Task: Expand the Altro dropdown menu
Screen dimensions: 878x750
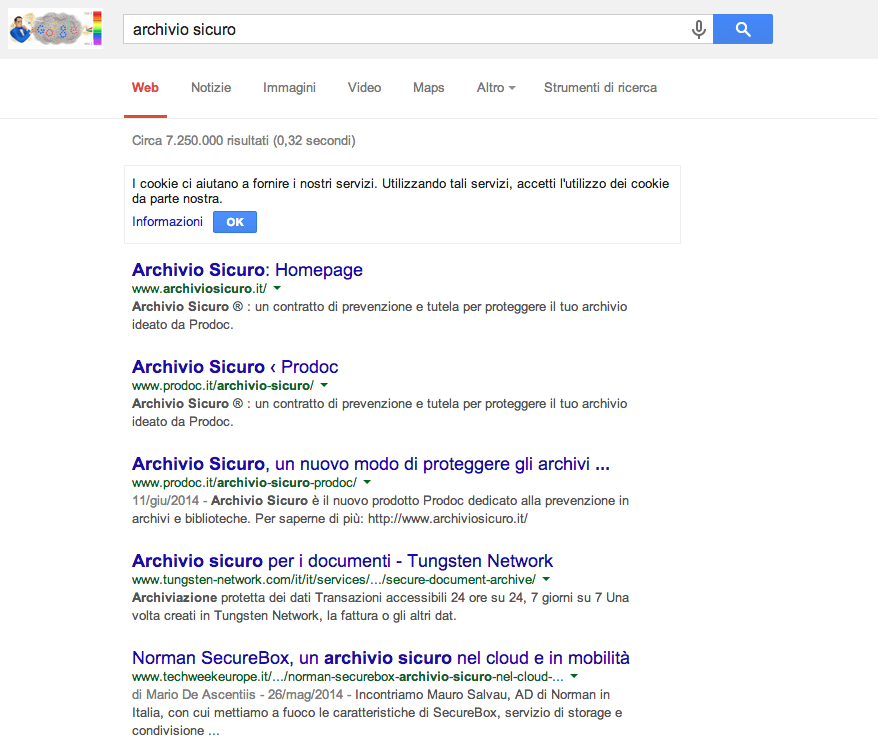Action: (x=496, y=88)
